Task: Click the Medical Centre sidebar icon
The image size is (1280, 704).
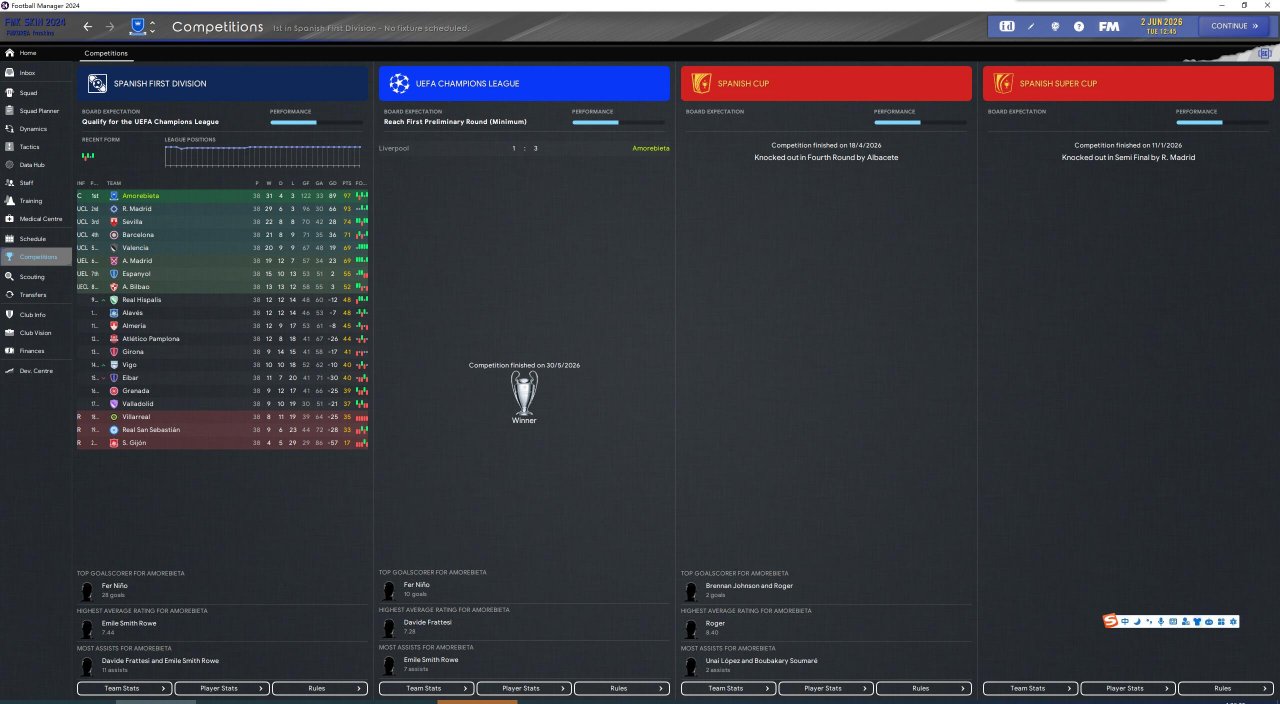Action: click(10, 219)
